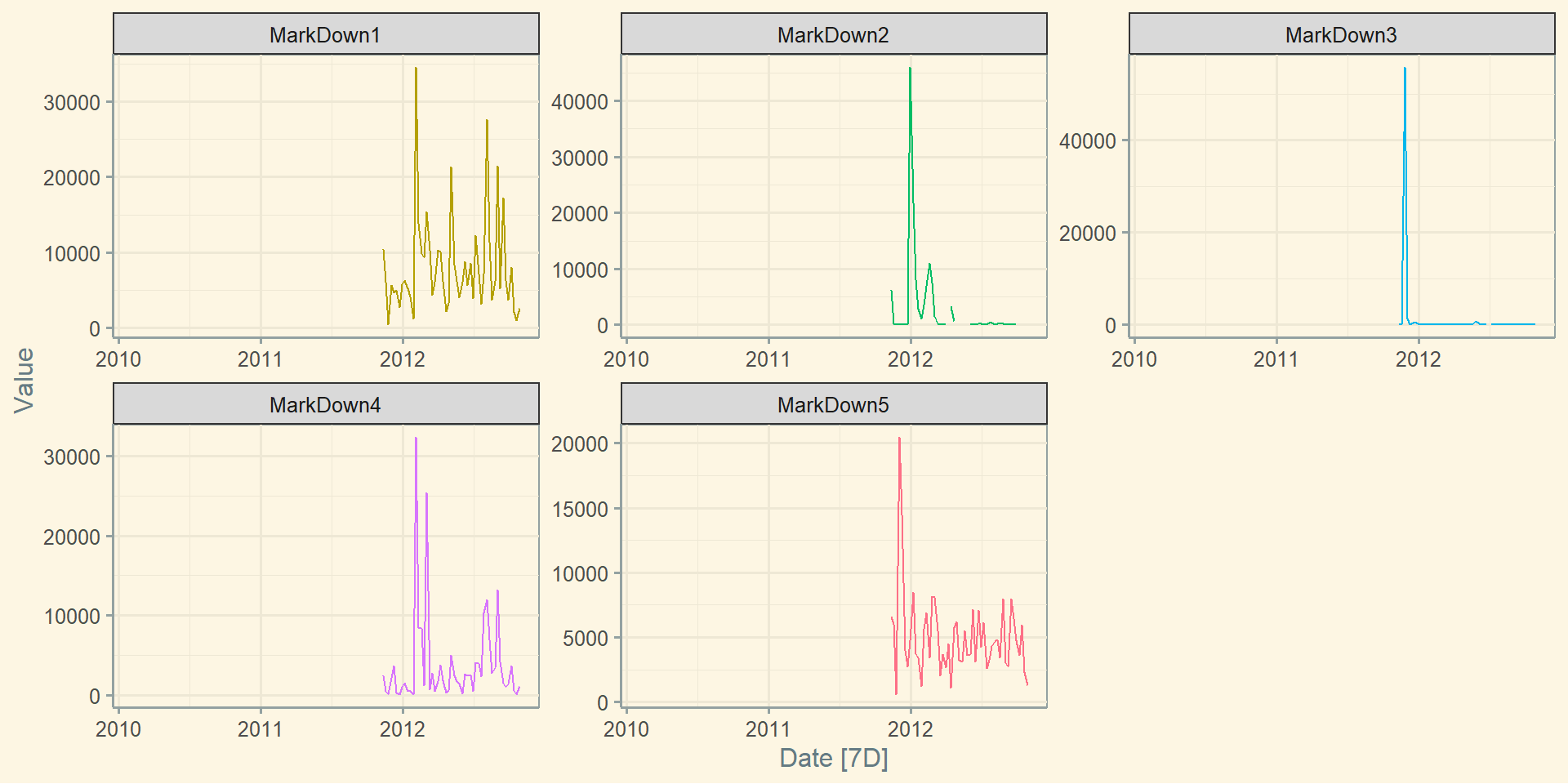Screen dimensions: 1568x784
Task: Select the 2012 x-axis tick under MarkDown3
Action: point(1418,359)
